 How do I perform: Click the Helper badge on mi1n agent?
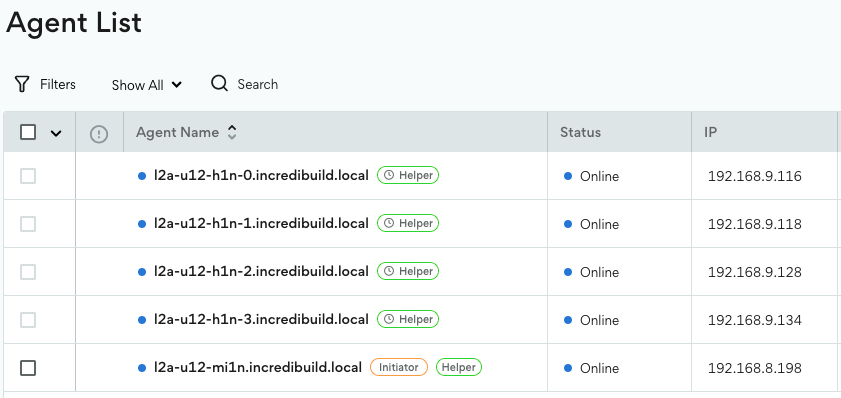[459, 367]
